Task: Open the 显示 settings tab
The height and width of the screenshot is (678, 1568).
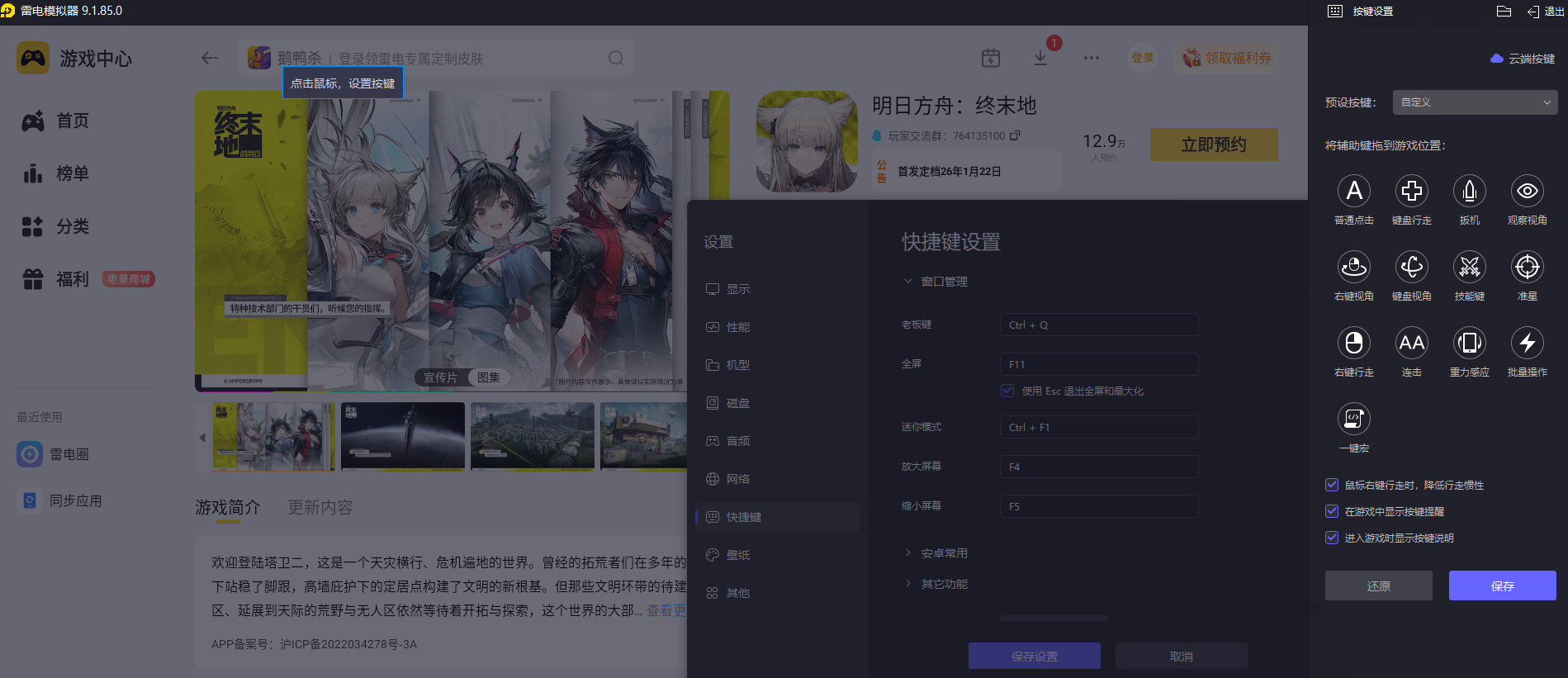Action: coord(778,289)
